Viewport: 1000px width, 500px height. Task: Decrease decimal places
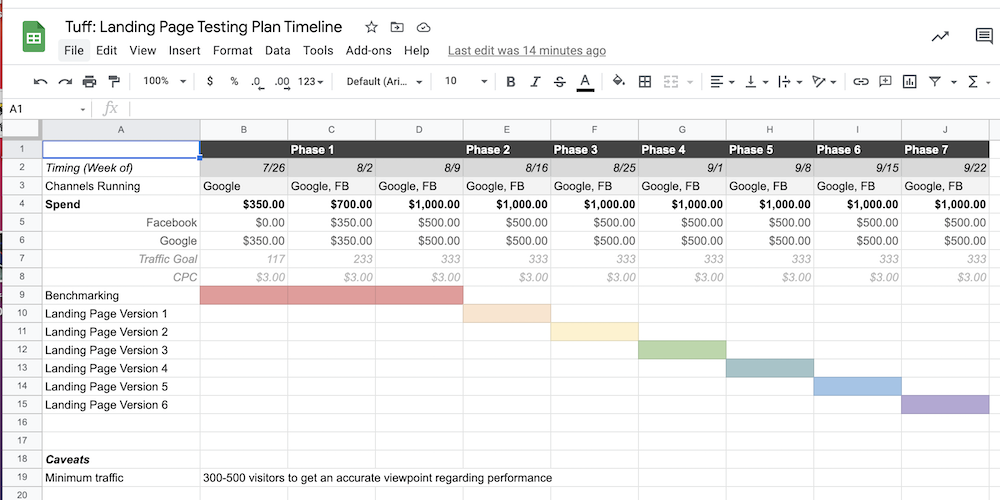point(256,82)
